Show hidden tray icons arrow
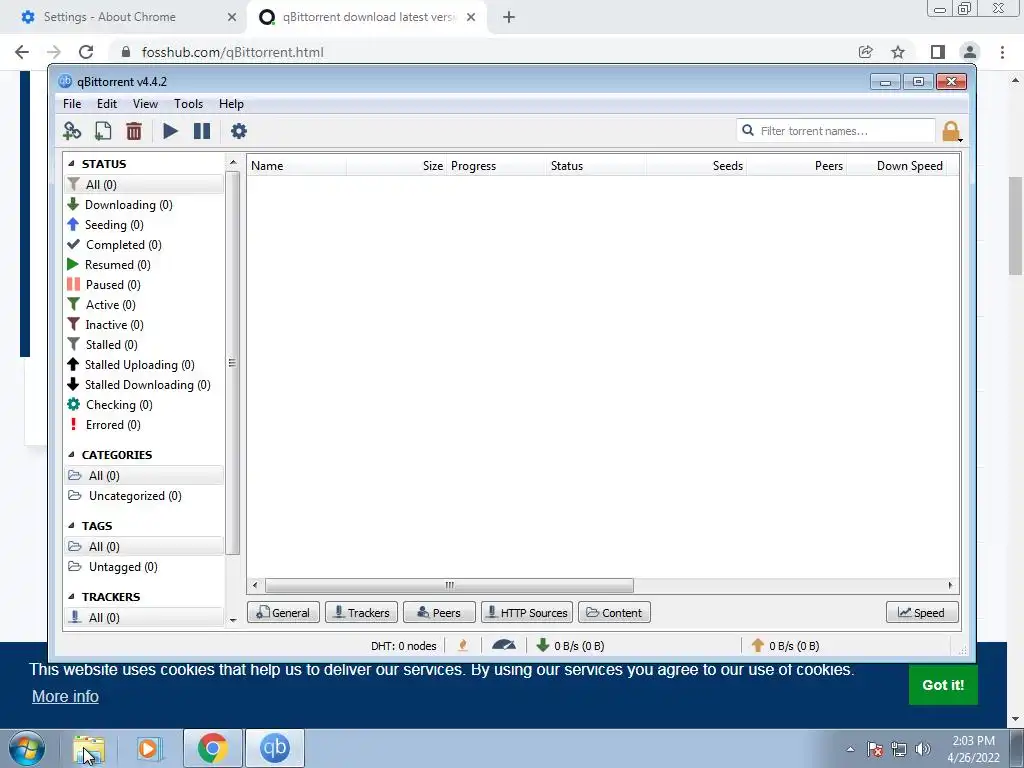 (850, 750)
